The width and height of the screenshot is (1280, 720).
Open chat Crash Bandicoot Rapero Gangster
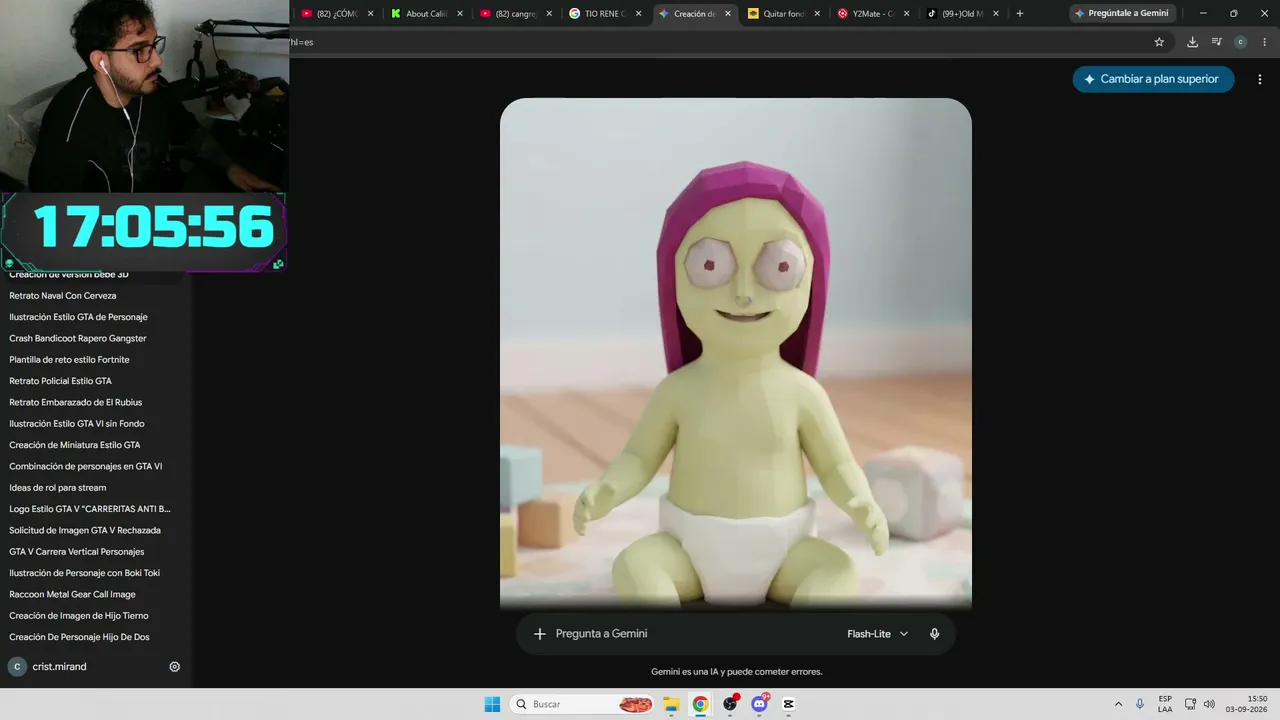pyautogui.click(x=78, y=338)
